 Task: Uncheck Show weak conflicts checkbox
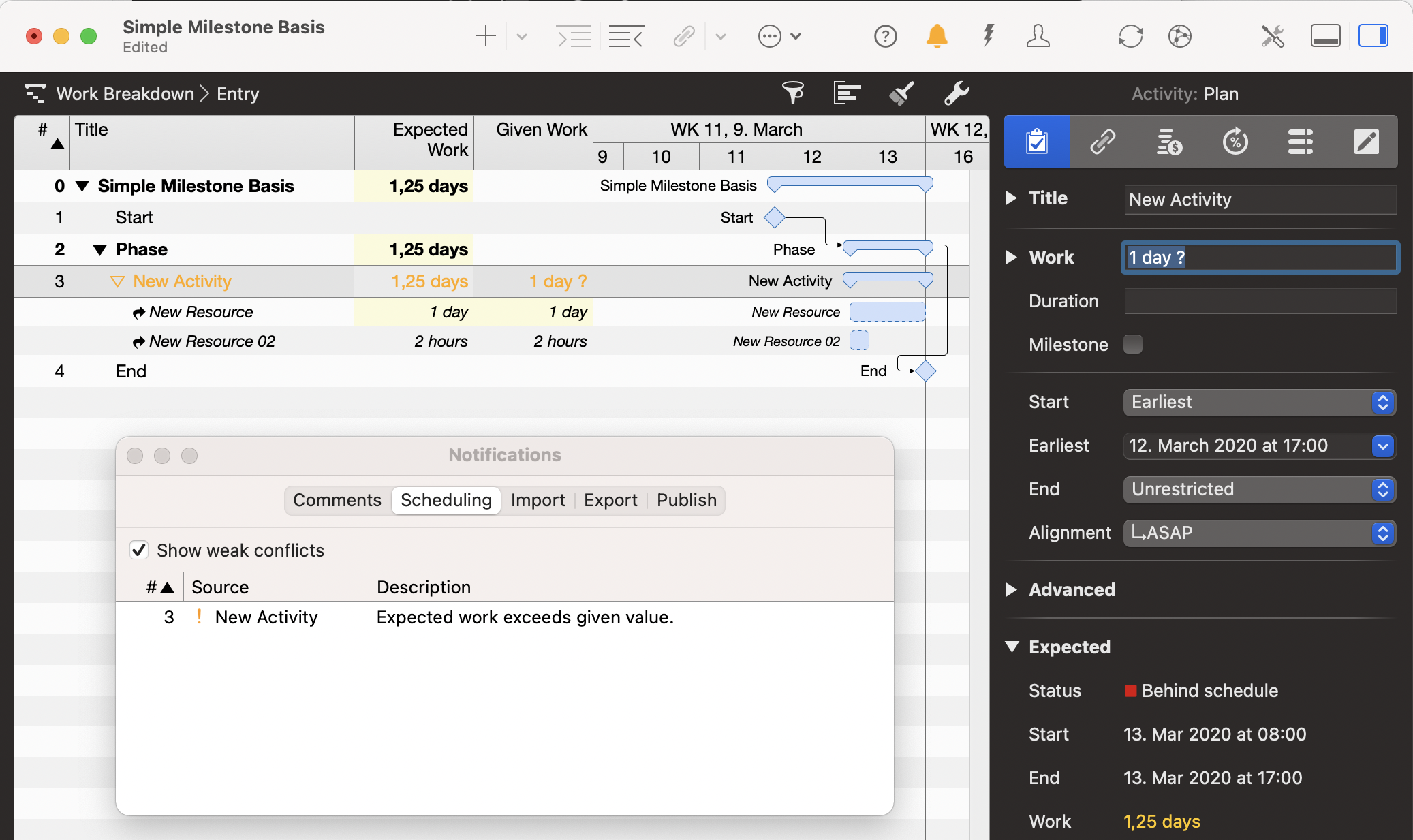(139, 550)
